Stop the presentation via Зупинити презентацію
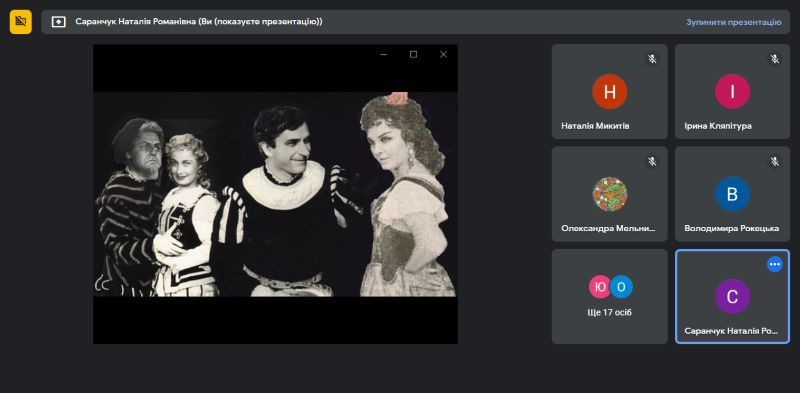Viewport: 800px width, 393px height. [733, 22]
